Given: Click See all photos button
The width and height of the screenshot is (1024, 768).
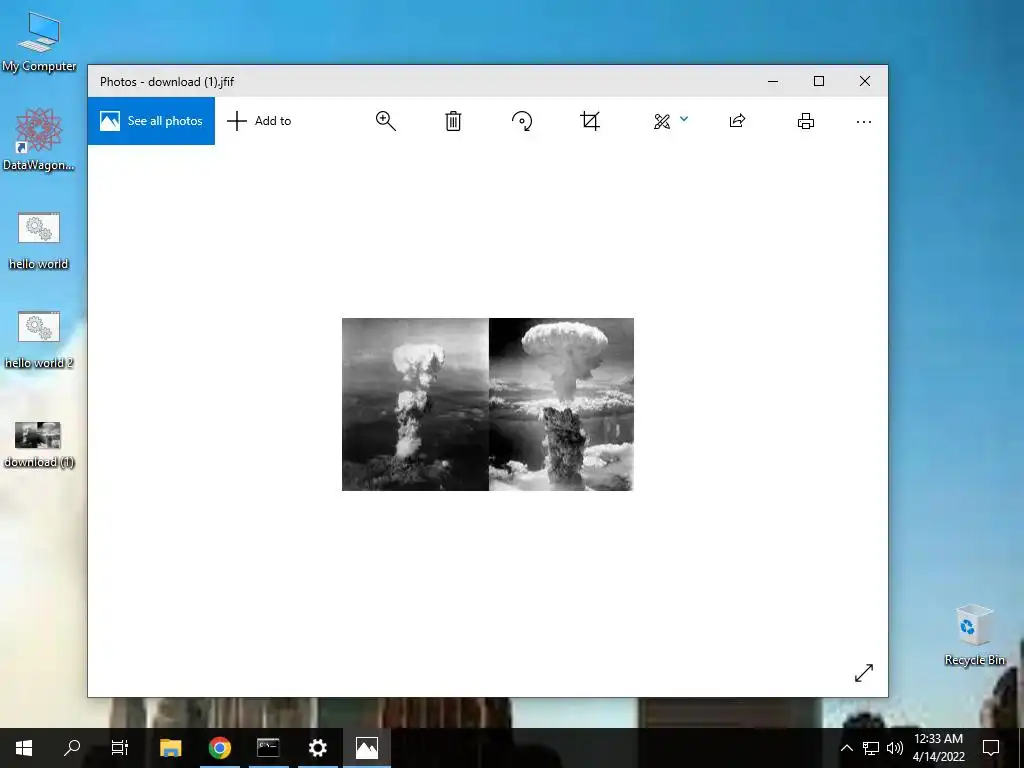Looking at the screenshot, I should (151, 121).
